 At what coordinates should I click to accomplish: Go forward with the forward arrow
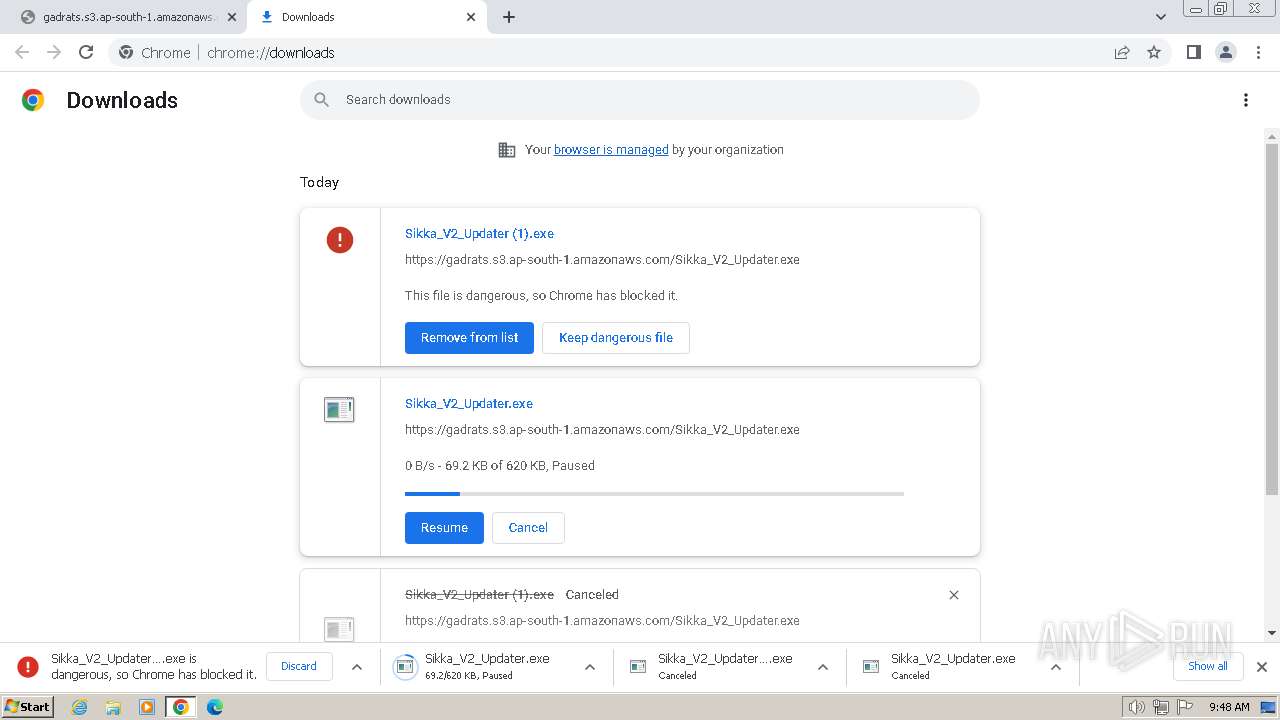point(54,52)
